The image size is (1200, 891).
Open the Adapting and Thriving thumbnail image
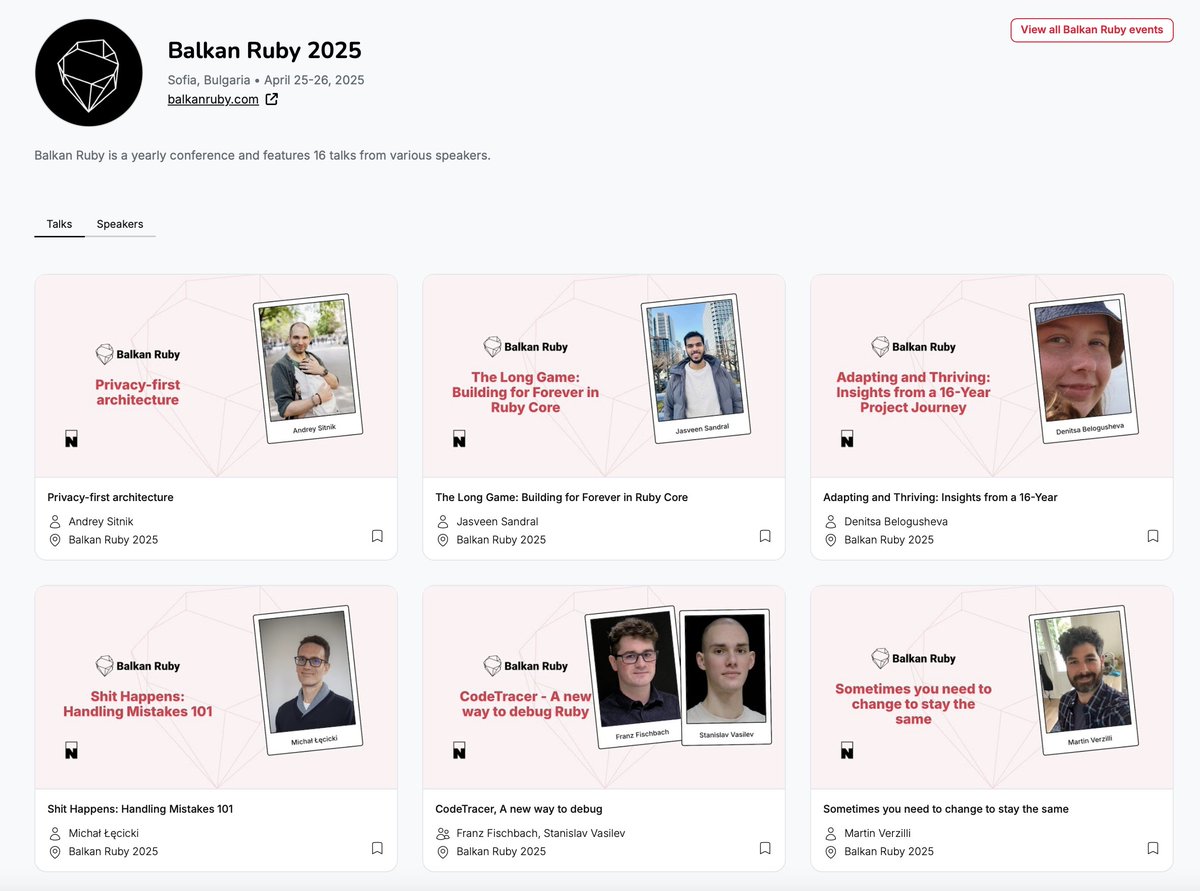992,376
